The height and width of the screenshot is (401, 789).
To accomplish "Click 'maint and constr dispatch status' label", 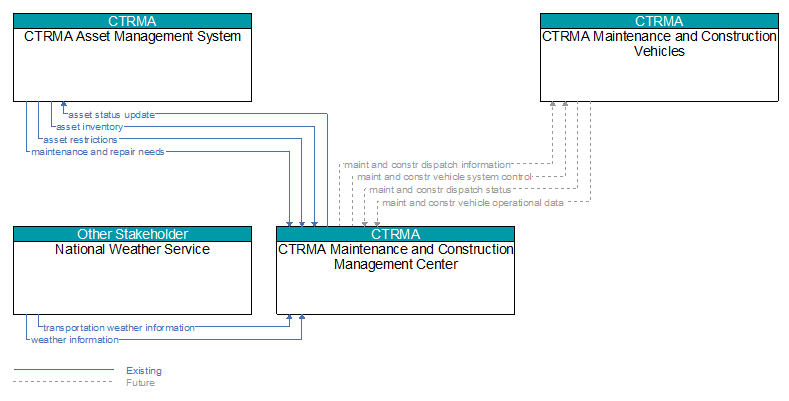I will pyautogui.click(x=440, y=190).
